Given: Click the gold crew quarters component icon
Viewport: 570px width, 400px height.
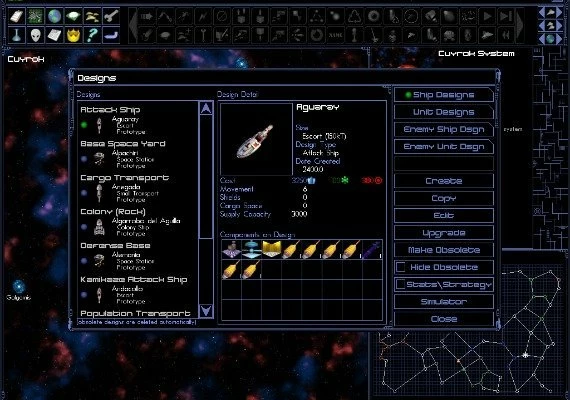Looking at the screenshot, I should (x=272, y=249).
